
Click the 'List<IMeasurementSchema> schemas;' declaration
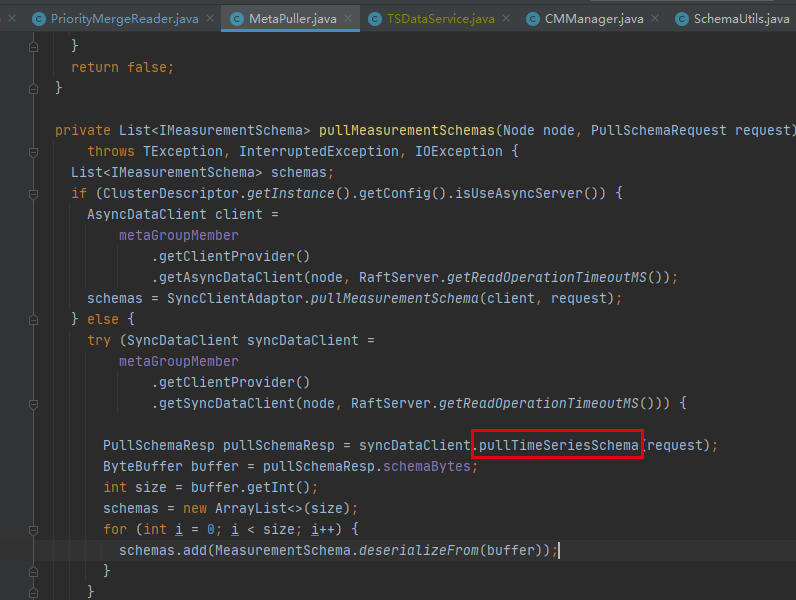(x=203, y=173)
